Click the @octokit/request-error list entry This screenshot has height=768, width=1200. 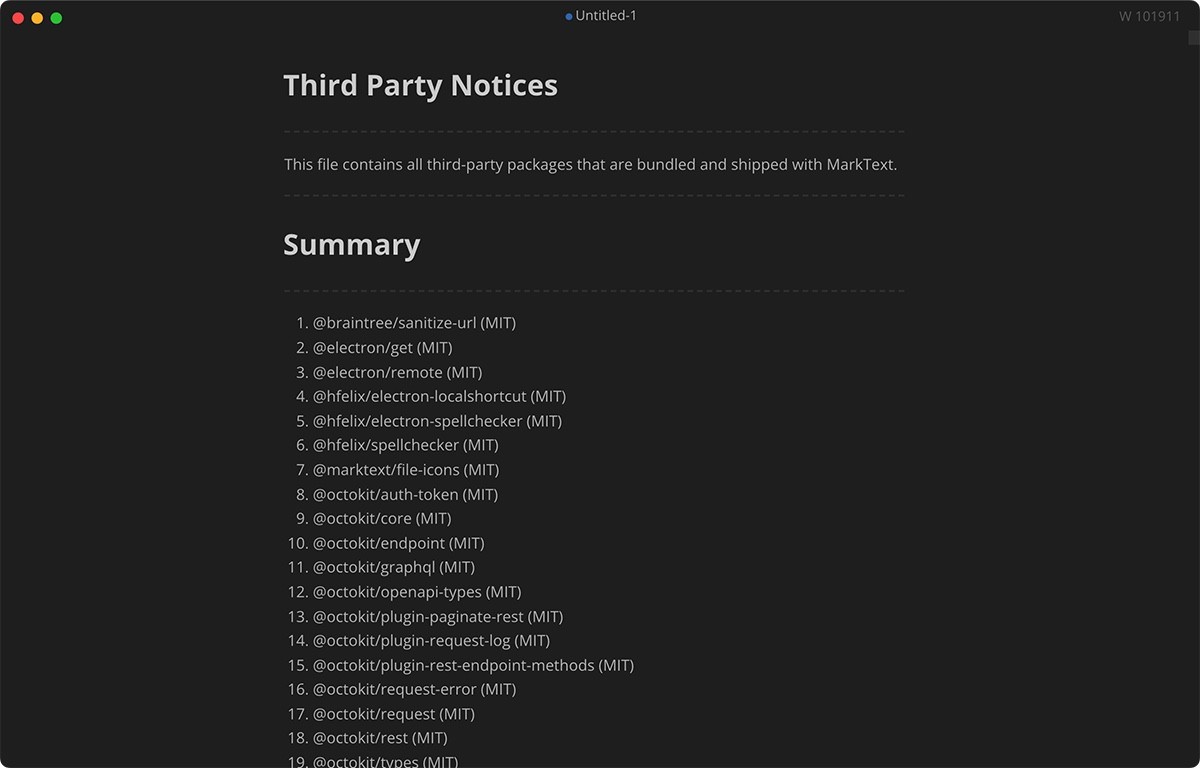pyautogui.click(x=415, y=689)
